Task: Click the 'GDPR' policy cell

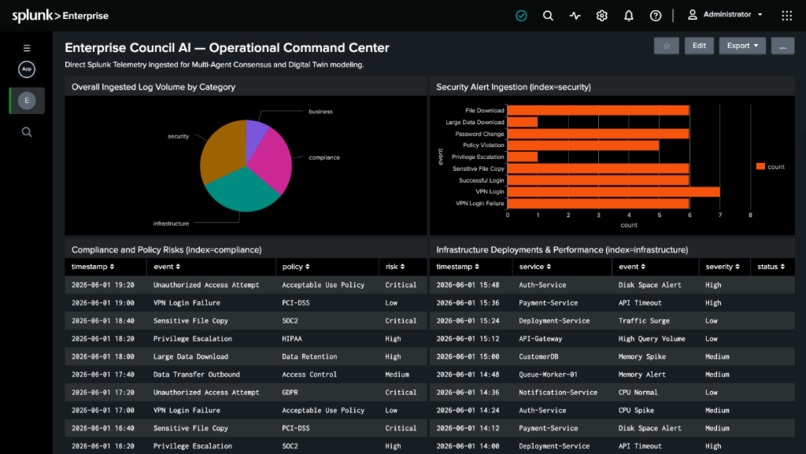Action: [x=290, y=392]
